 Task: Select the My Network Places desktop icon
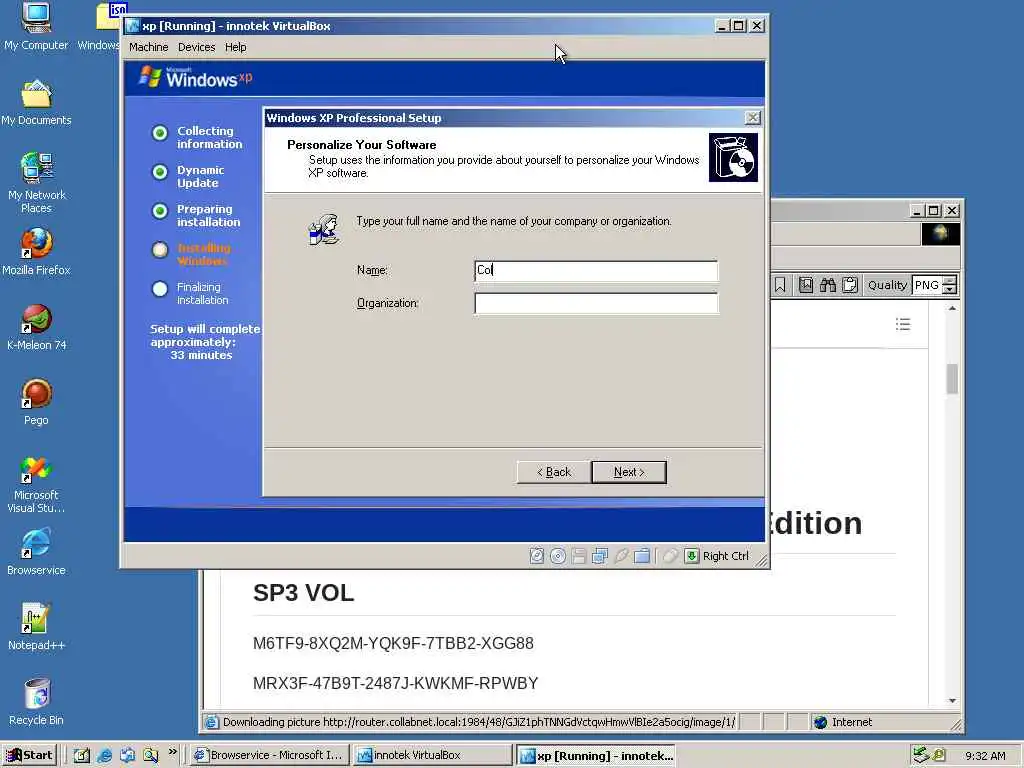(36, 183)
